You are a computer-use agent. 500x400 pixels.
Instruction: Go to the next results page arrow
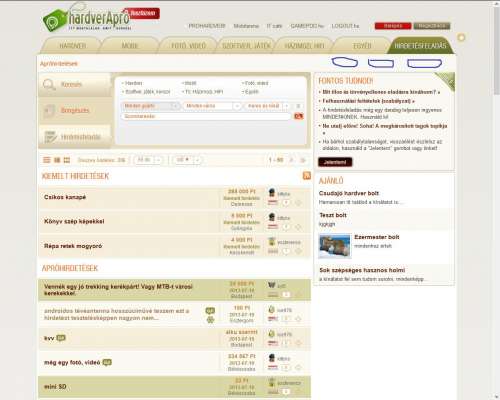(x=292, y=160)
